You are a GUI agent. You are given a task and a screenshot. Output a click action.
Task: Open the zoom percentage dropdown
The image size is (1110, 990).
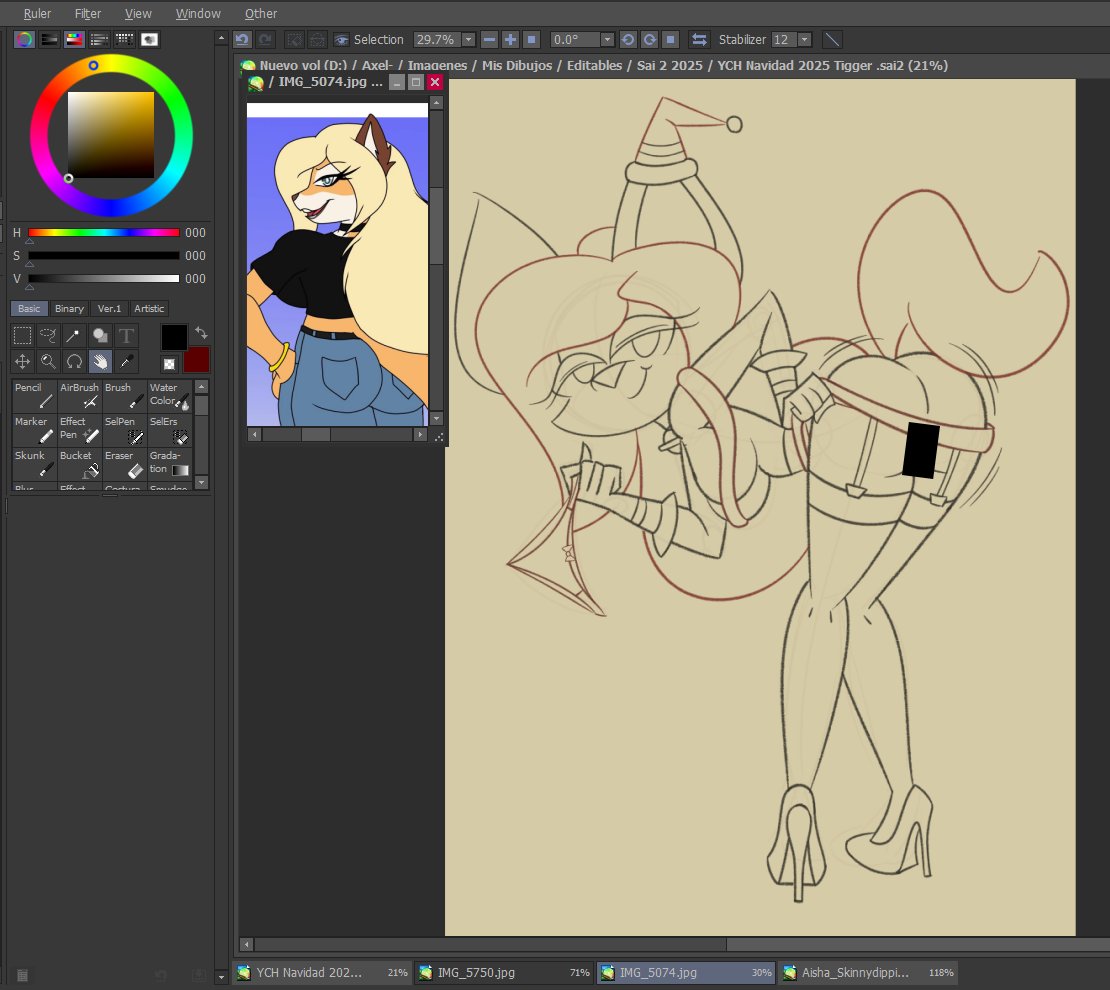[x=468, y=39]
